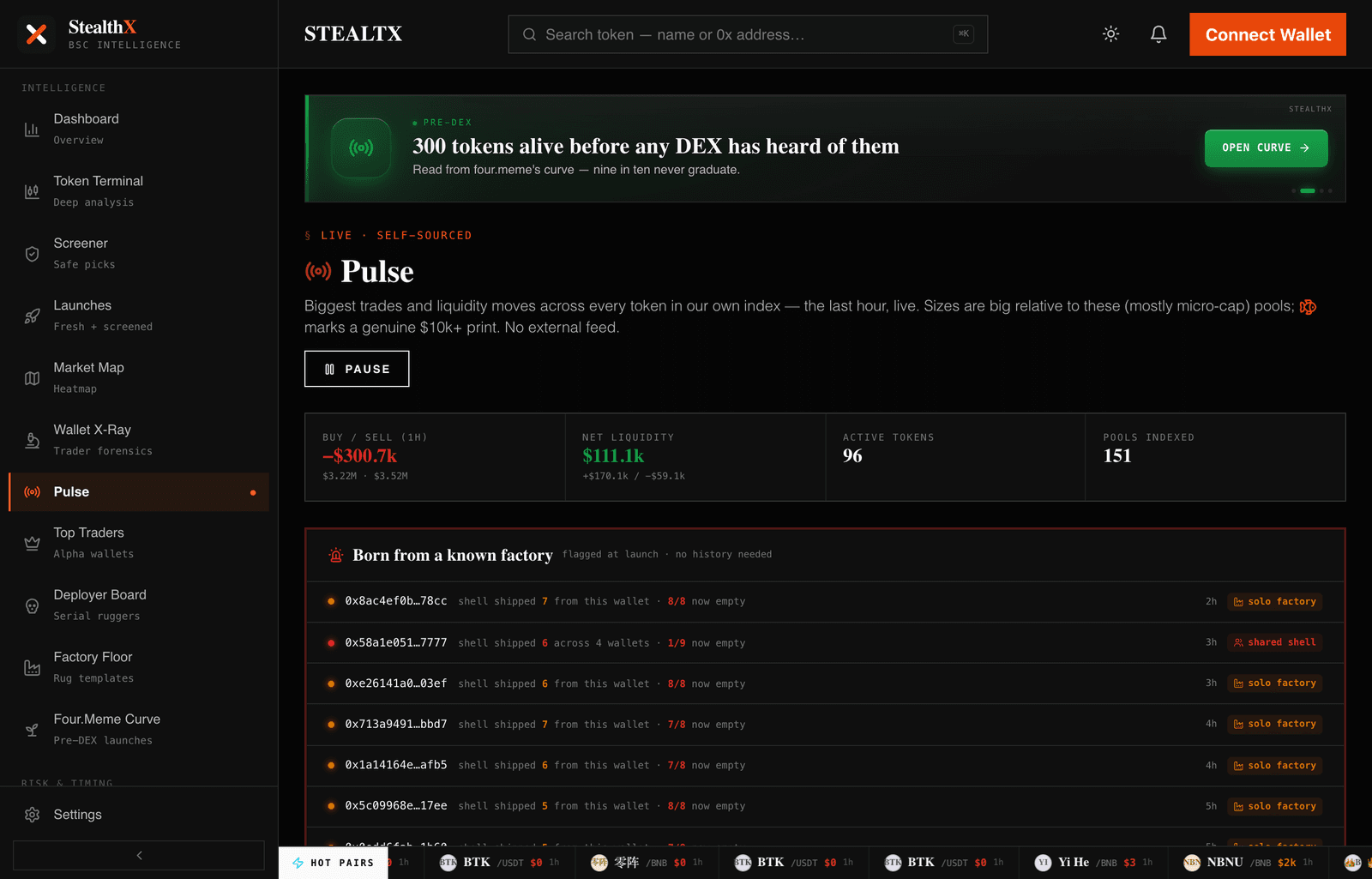Viewport: 1372px width, 879px height.
Task: Click solo factory tag on 0x5c09968e row
Action: click(x=1274, y=806)
